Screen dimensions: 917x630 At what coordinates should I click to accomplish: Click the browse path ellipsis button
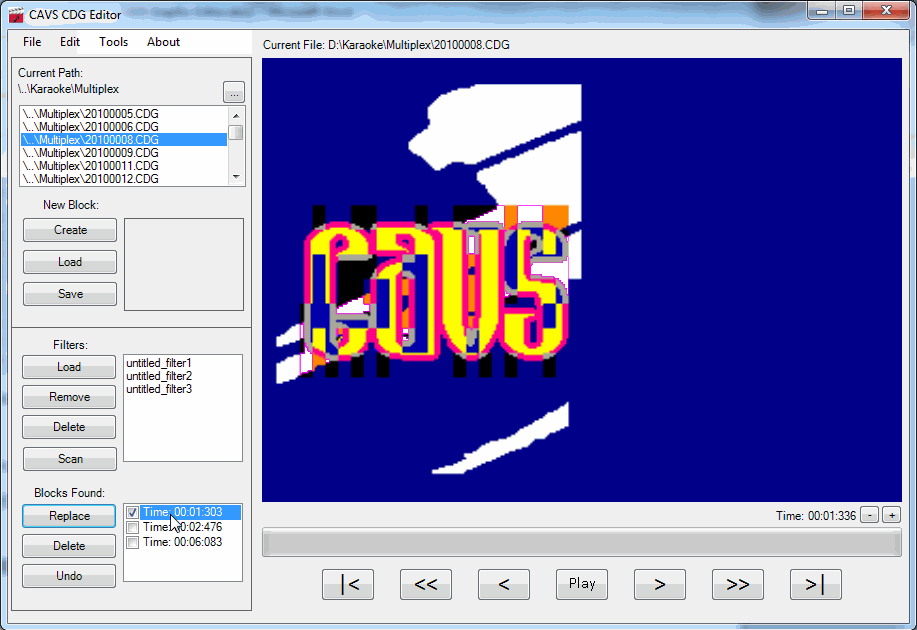tap(234, 92)
